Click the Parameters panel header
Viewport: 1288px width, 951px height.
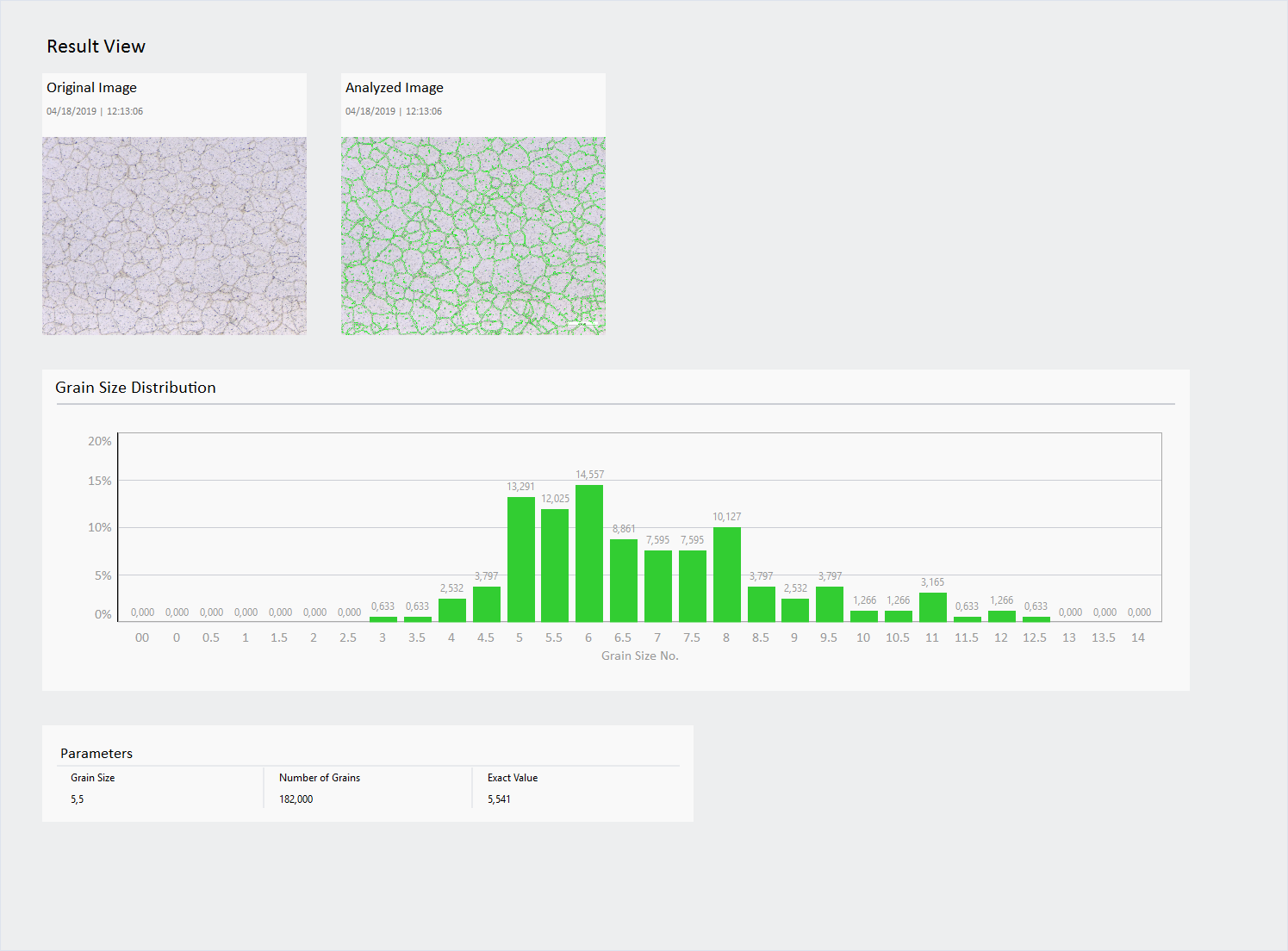(96, 753)
